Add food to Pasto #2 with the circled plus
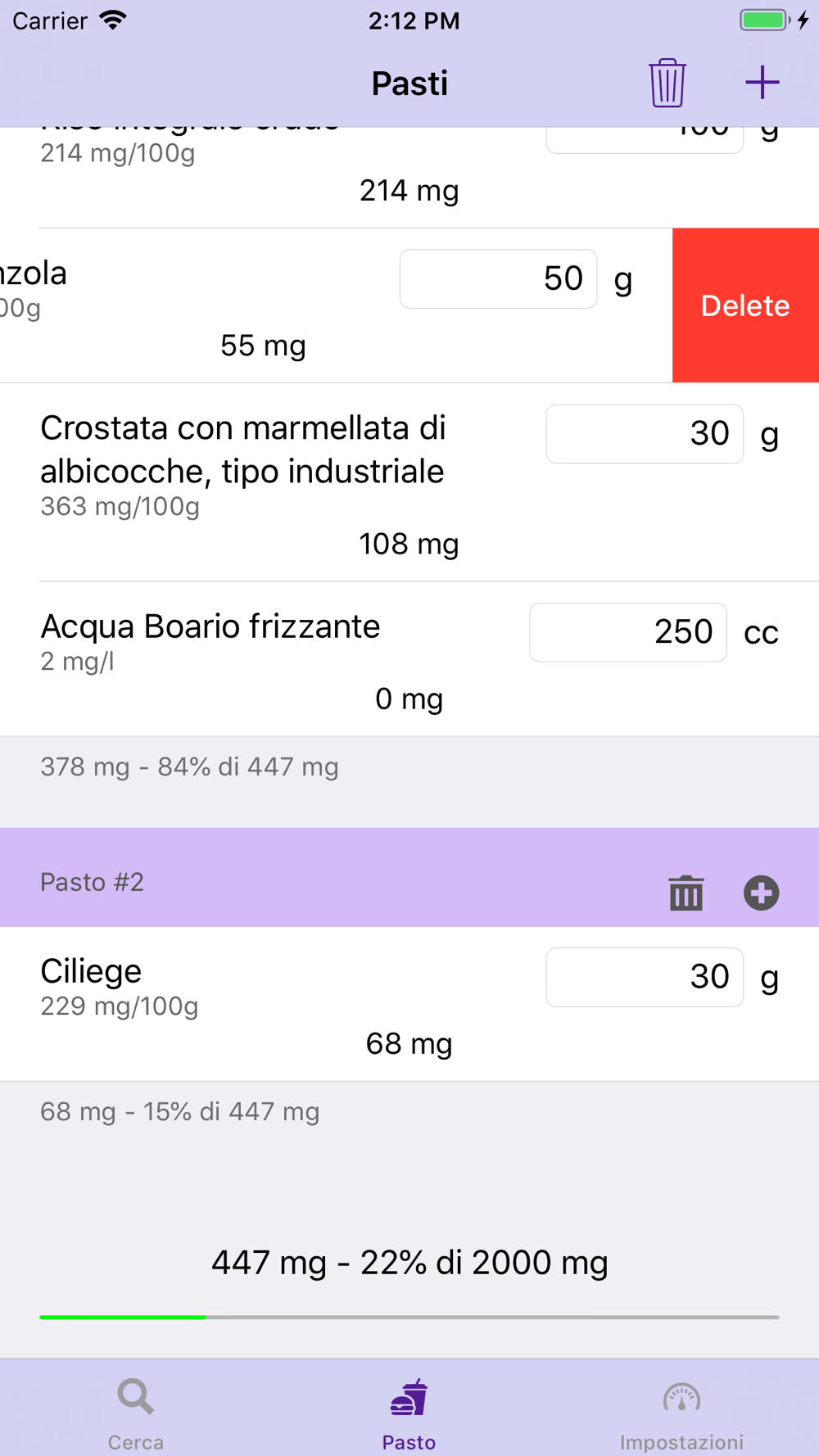Image resolution: width=819 pixels, height=1456 pixels. pos(761,893)
